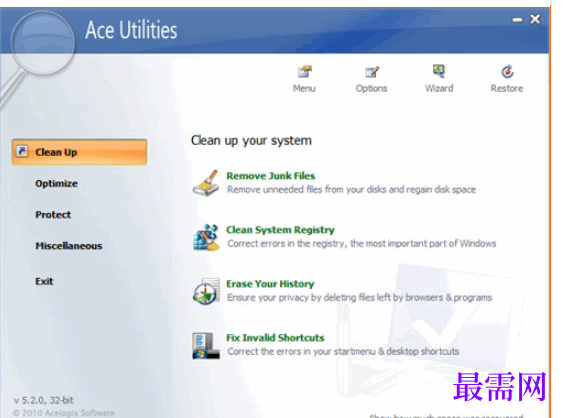Minimize the Ace Utilities window
565x418 pixels.
click(x=517, y=20)
